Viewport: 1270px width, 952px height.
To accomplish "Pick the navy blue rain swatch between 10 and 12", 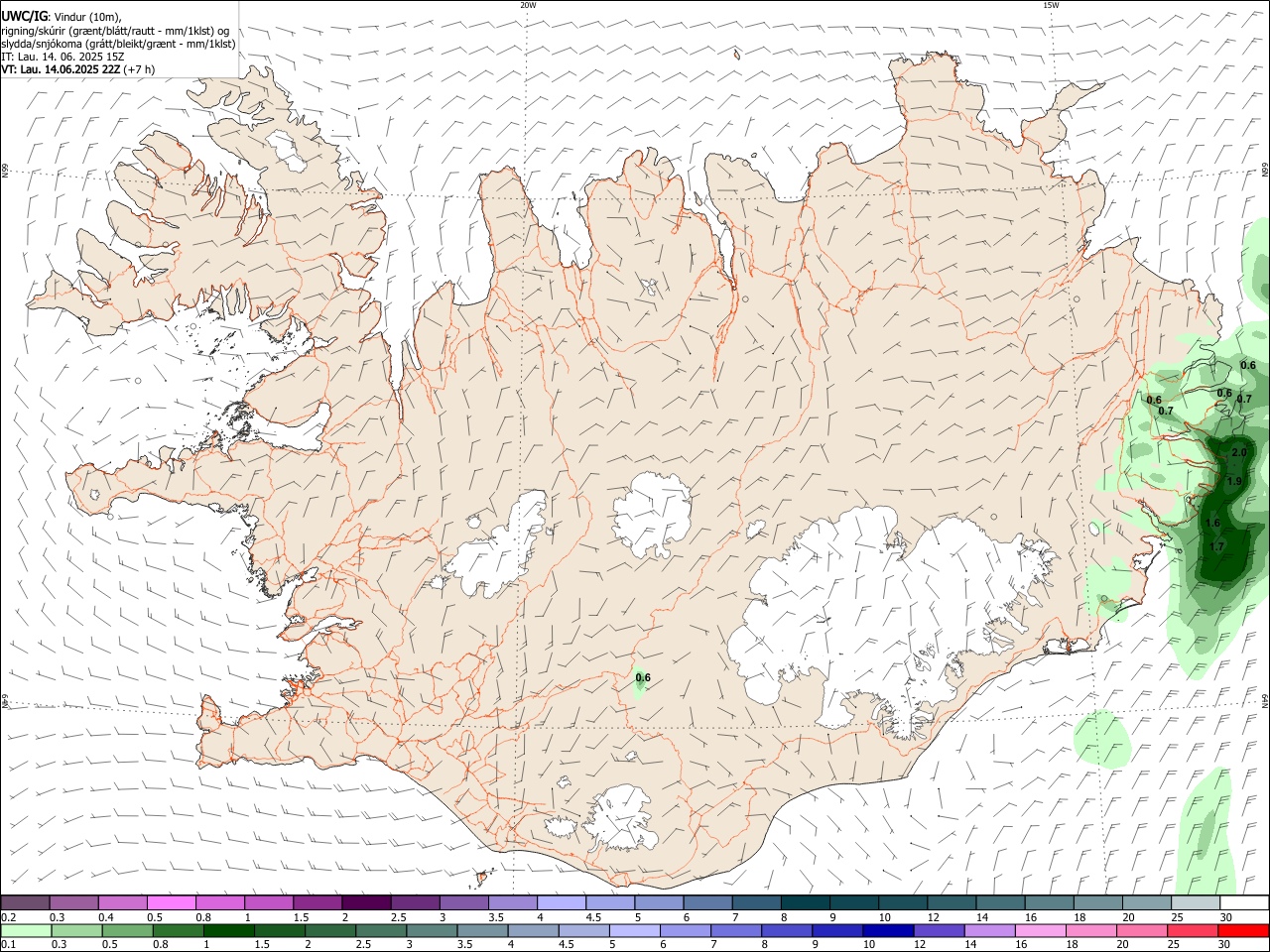I will (886, 930).
